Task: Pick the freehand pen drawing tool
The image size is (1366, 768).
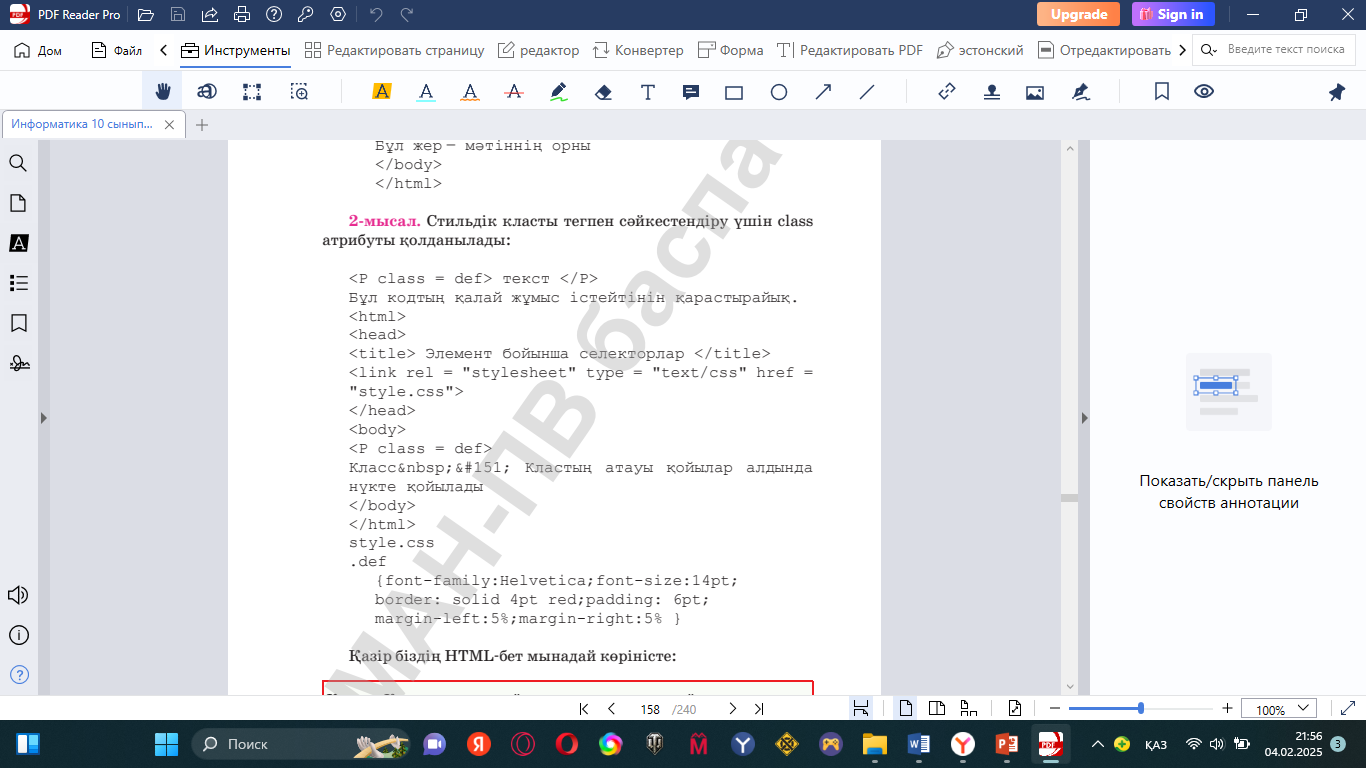Action: click(x=559, y=92)
